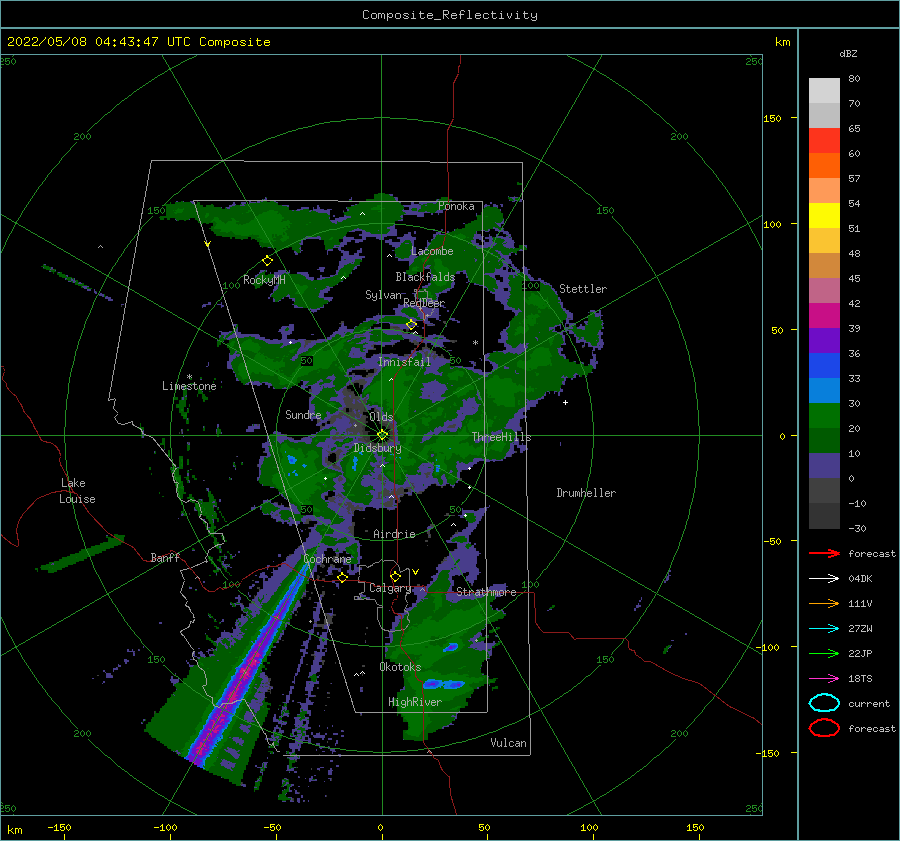Click the Drumheller label
The width and height of the screenshot is (900, 841).
pos(586,493)
